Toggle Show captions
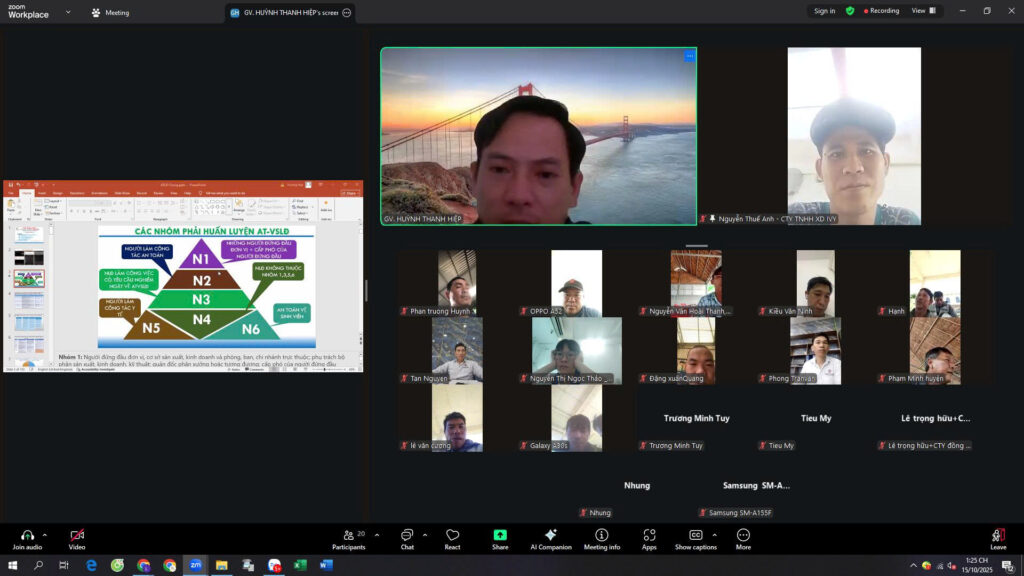The height and width of the screenshot is (576, 1024). tap(695, 535)
